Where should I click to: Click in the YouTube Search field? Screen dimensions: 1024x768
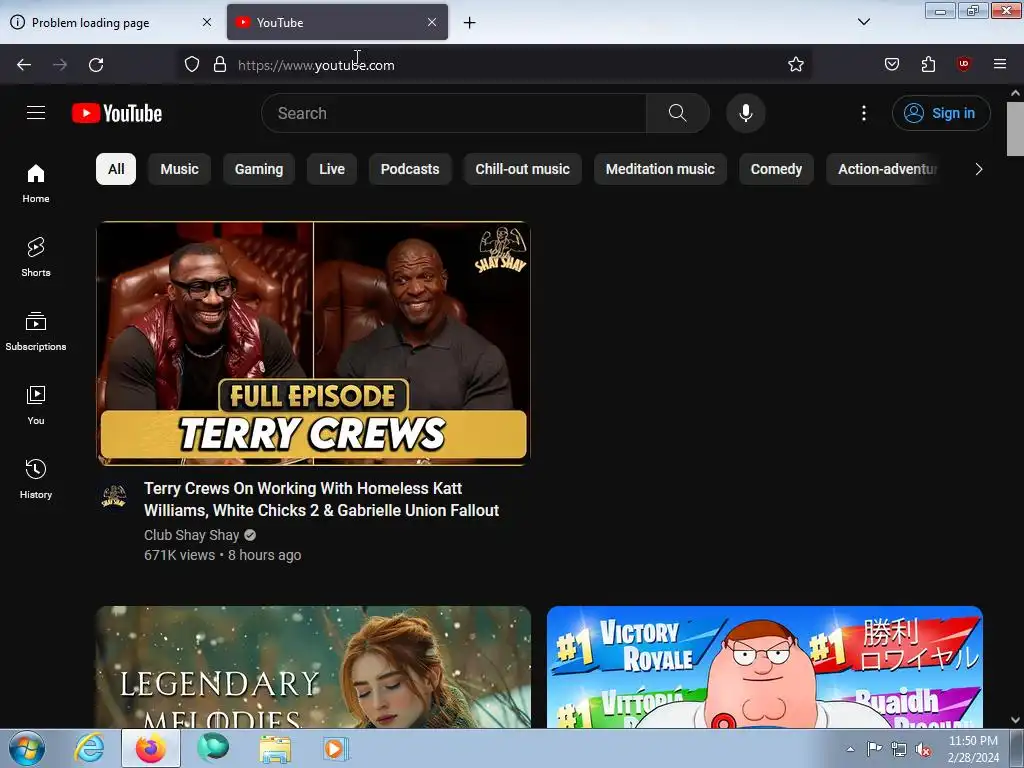[454, 113]
